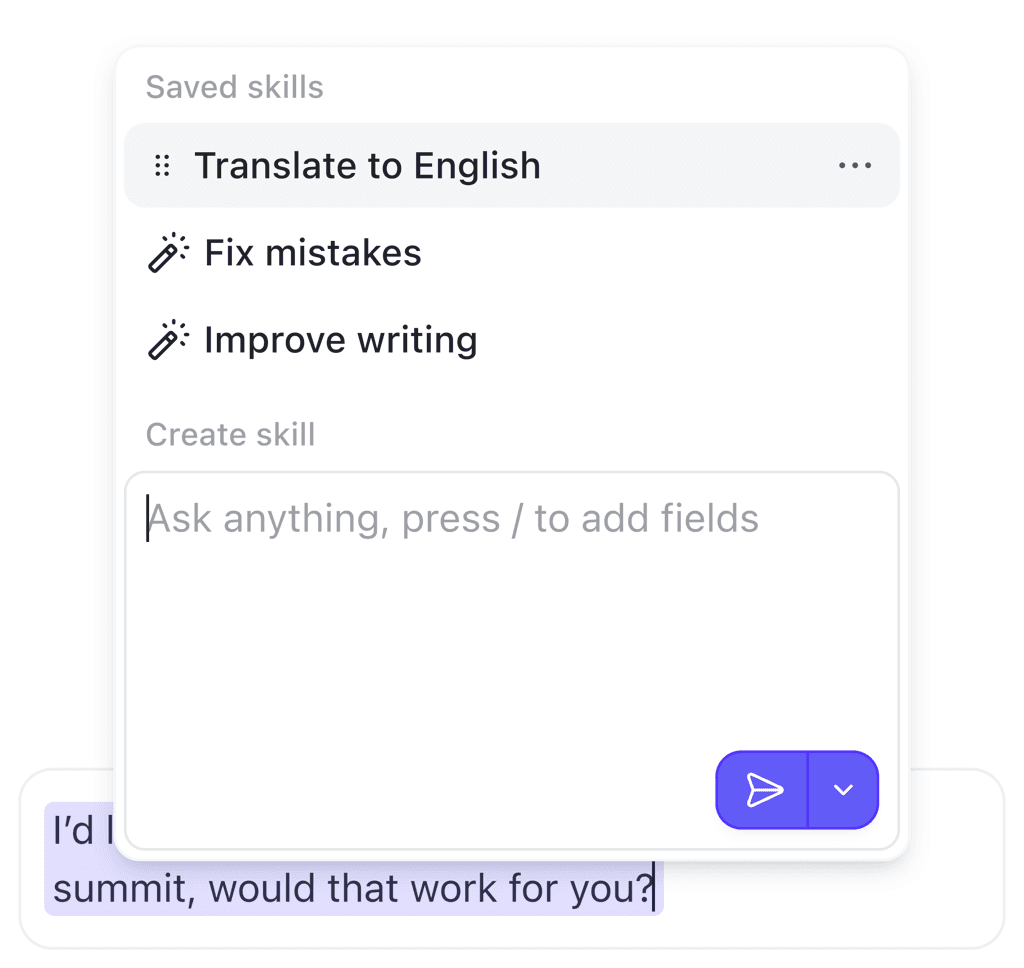Click the Create skill label
This screenshot has height=968, width=1024.
click(x=230, y=434)
